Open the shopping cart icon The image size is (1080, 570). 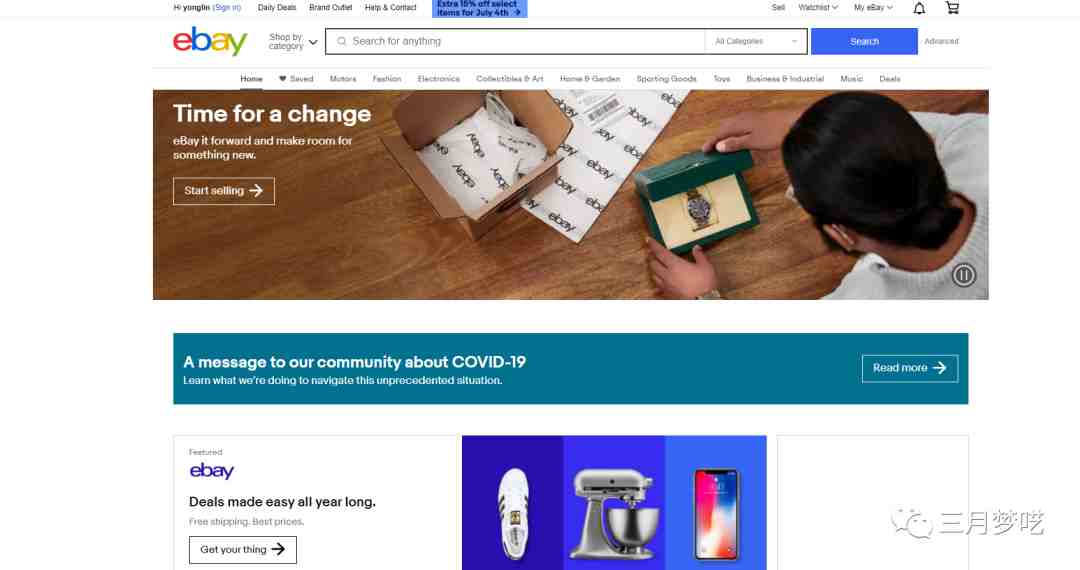coord(952,8)
